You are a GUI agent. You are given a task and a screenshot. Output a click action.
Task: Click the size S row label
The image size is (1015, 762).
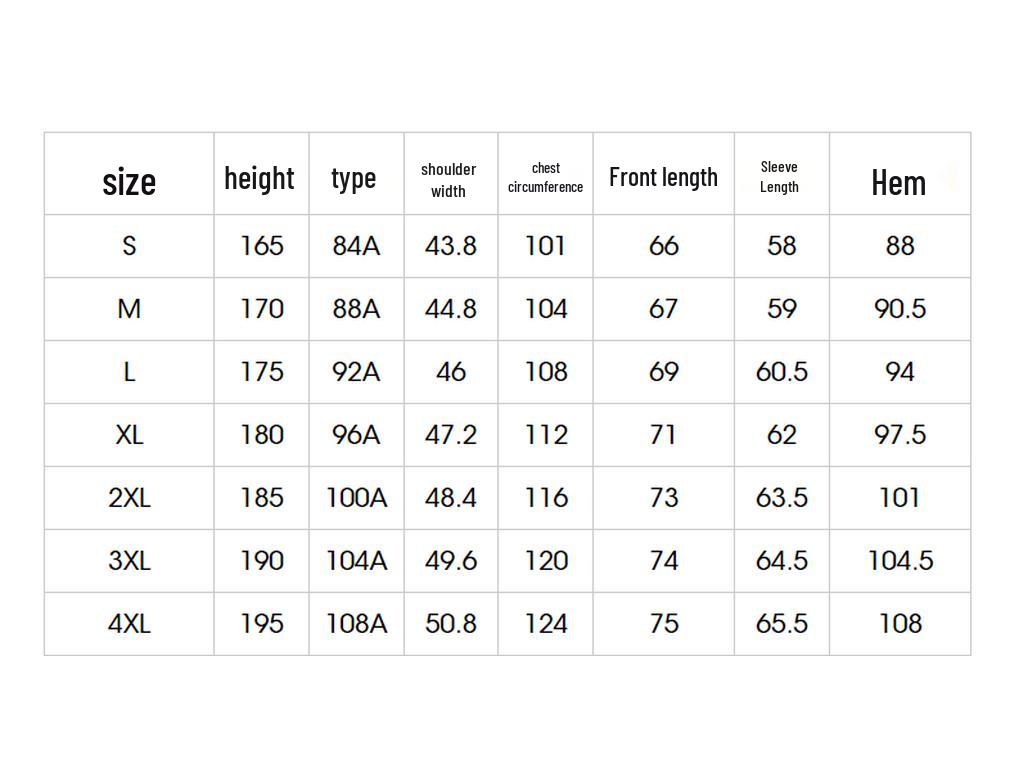pyautogui.click(x=129, y=245)
